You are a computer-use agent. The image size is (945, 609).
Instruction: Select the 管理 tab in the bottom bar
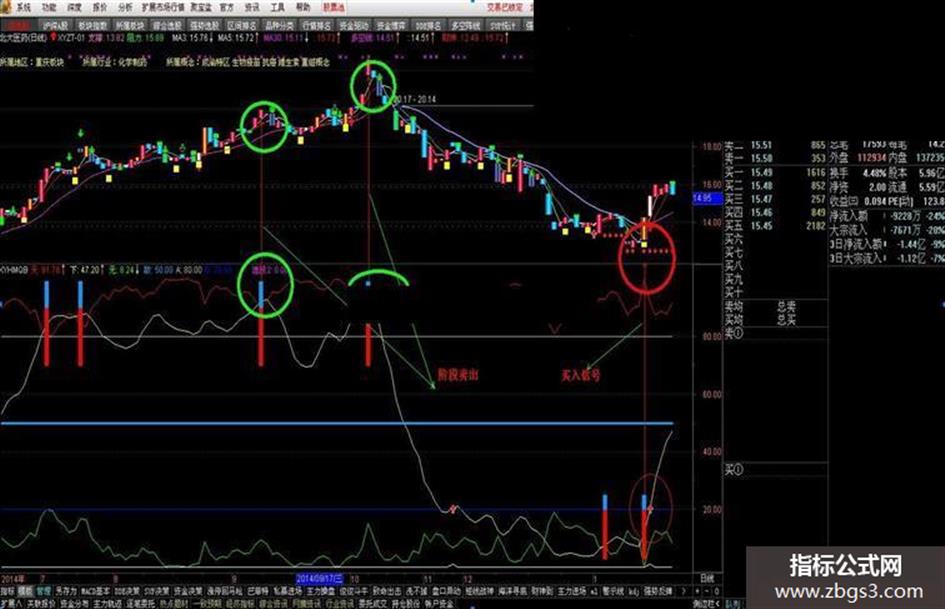[x=44, y=591]
